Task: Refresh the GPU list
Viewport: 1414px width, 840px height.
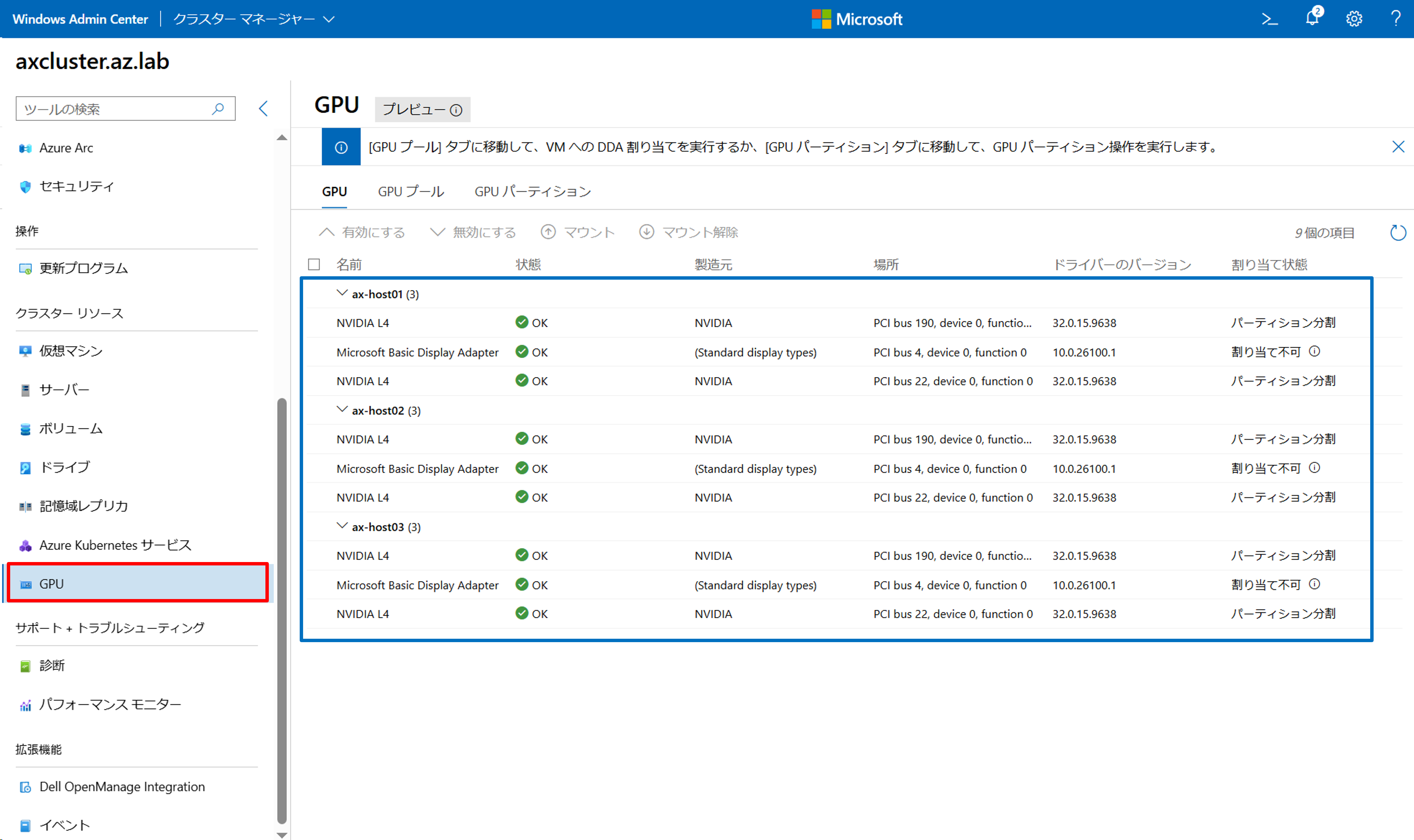Action: [x=1398, y=232]
